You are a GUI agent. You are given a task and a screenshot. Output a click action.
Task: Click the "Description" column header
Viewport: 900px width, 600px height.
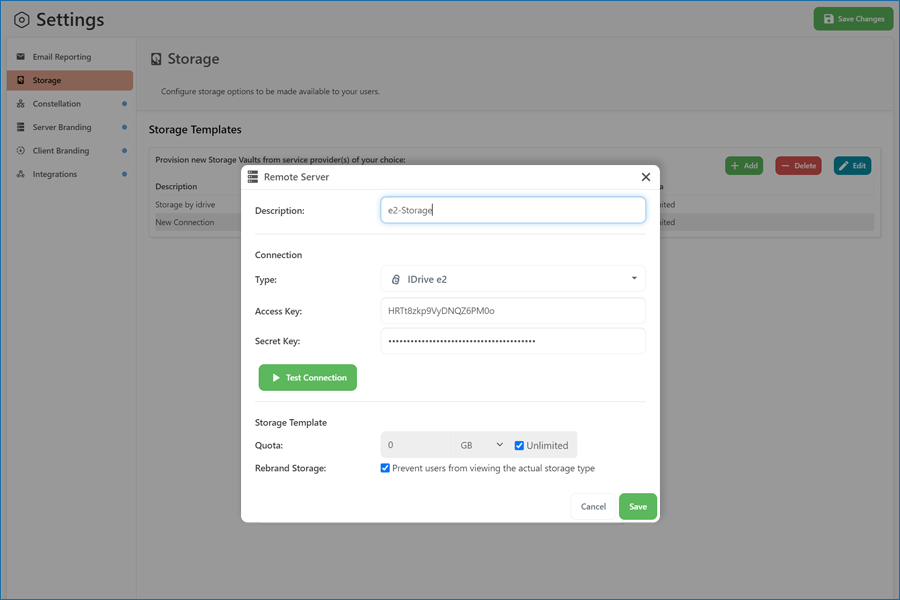[x=176, y=187]
